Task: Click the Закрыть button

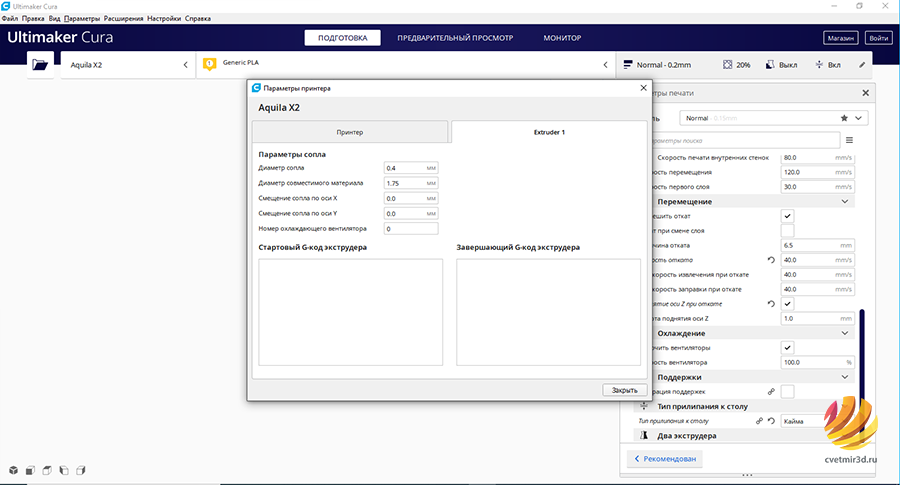Action: (624, 390)
